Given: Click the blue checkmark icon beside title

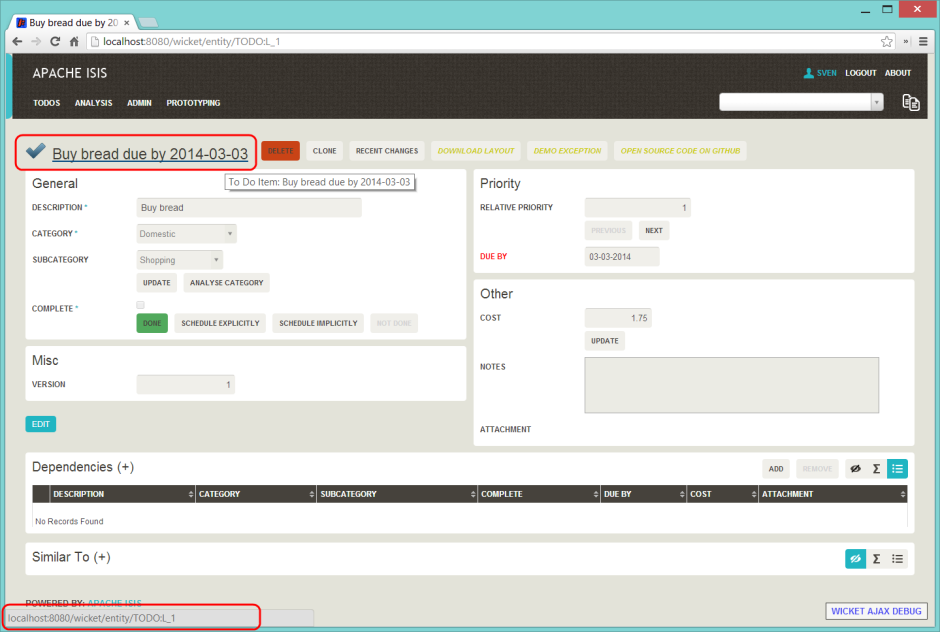Looking at the screenshot, I should pos(36,151).
